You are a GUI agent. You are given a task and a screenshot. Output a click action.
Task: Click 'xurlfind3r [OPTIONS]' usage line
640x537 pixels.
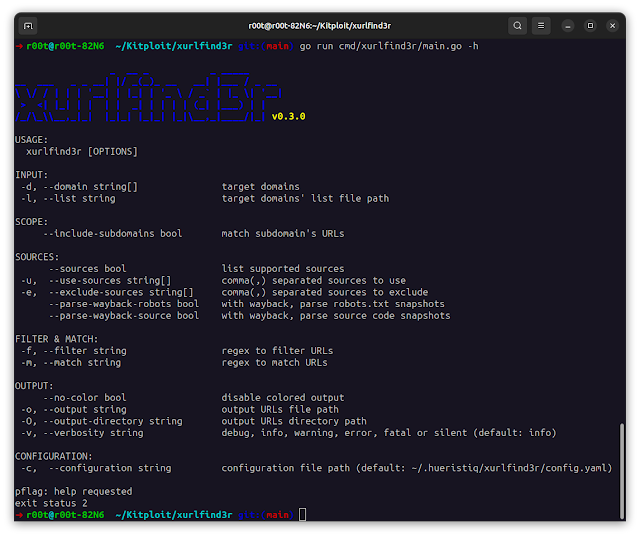coord(82,152)
